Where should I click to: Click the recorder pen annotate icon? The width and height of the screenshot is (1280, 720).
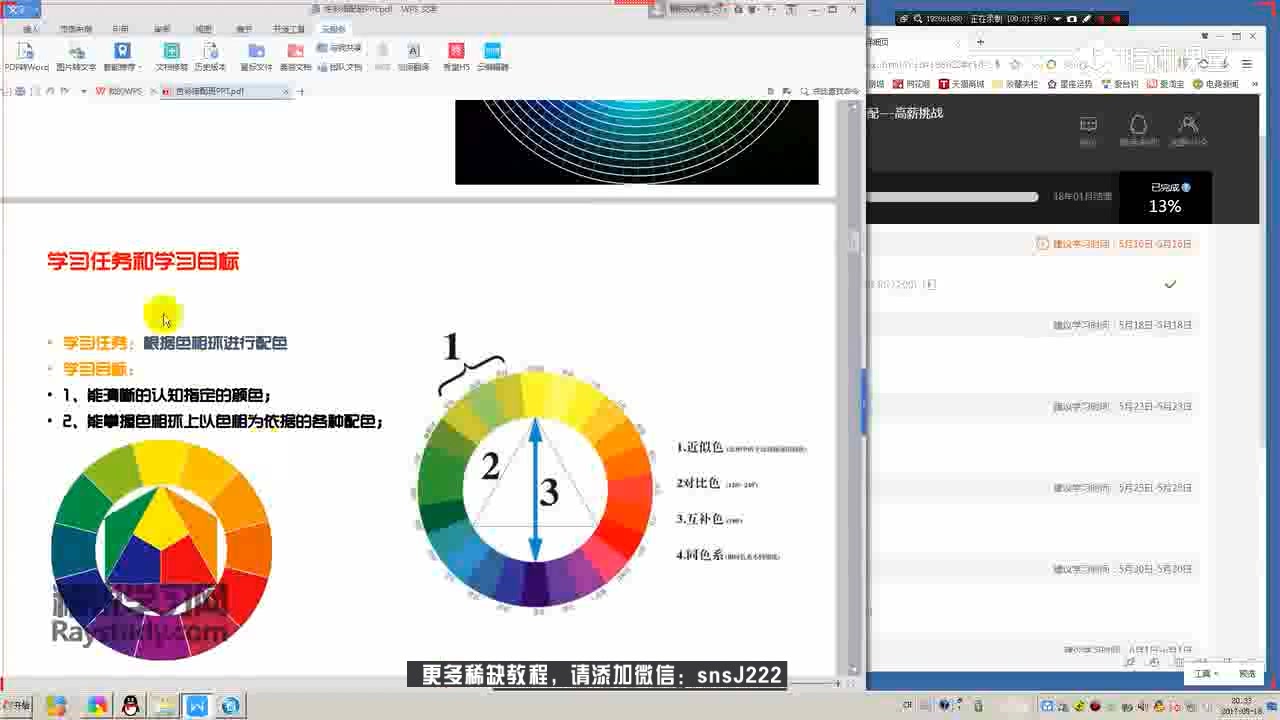(1085, 18)
